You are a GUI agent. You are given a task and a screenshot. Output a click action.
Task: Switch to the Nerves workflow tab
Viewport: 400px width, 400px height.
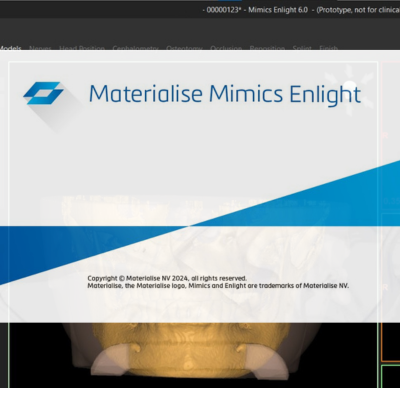pos(40,48)
